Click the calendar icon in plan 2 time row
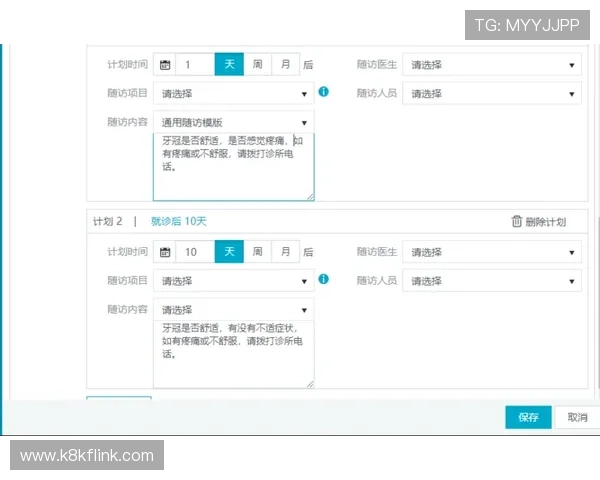The height and width of the screenshot is (480, 600). [165, 252]
